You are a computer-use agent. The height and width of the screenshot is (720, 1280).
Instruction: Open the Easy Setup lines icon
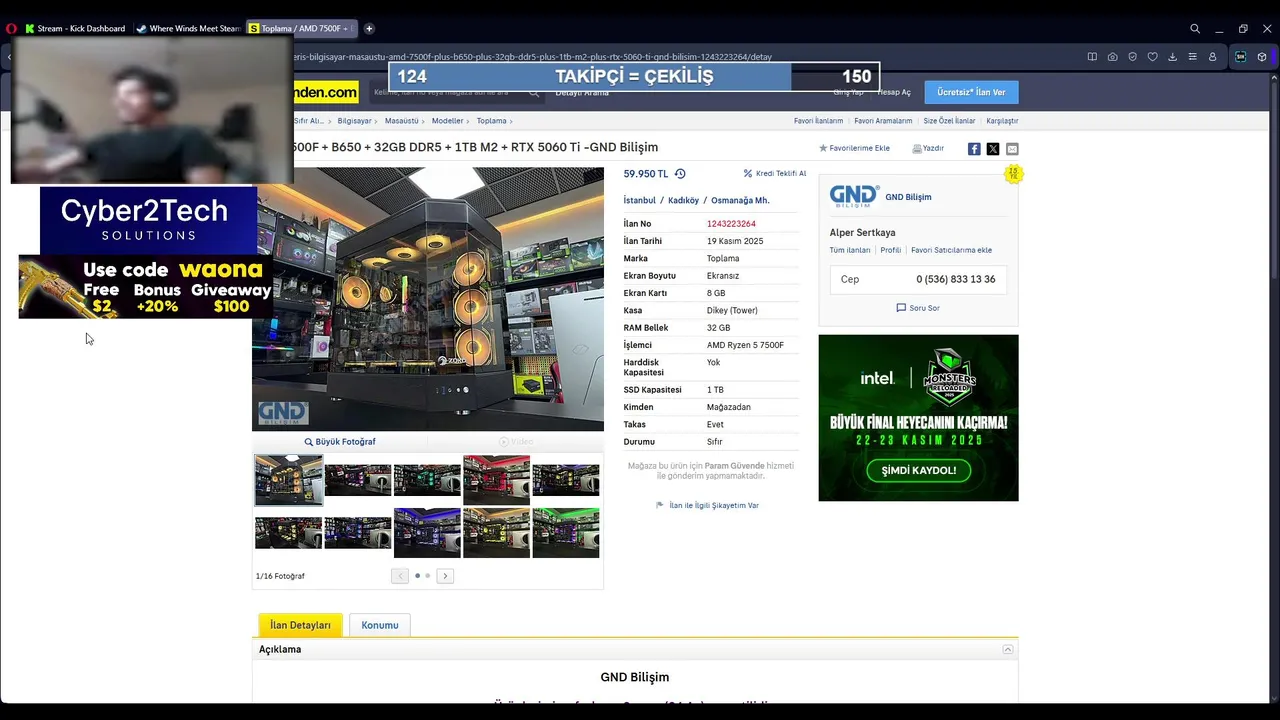pyautogui.click(x=1192, y=57)
